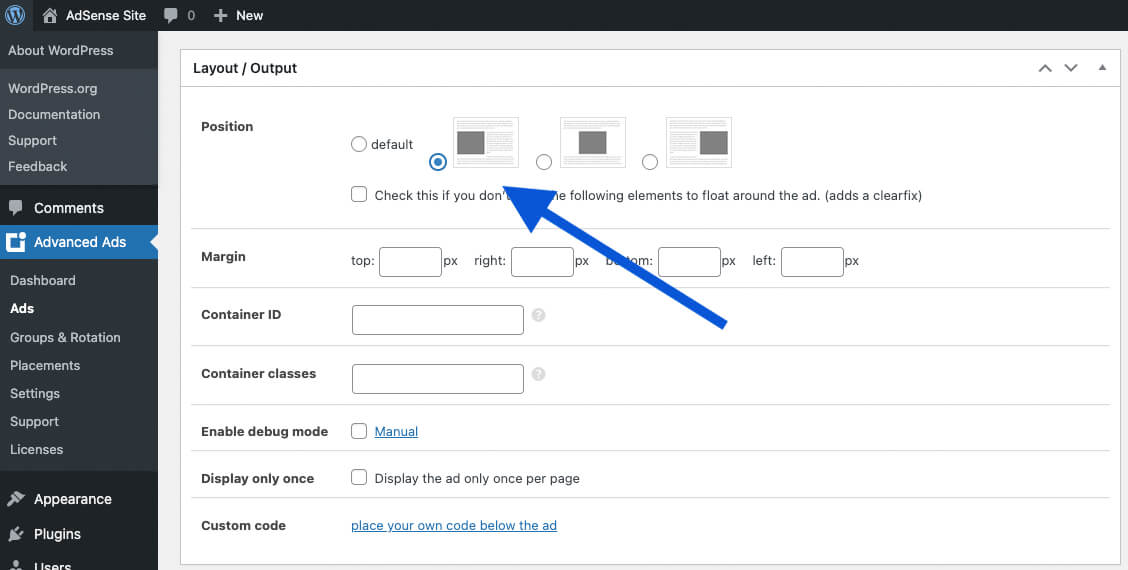Viewport: 1128px width, 570px height.
Task: Click place your own code below the ad
Action: coord(453,525)
